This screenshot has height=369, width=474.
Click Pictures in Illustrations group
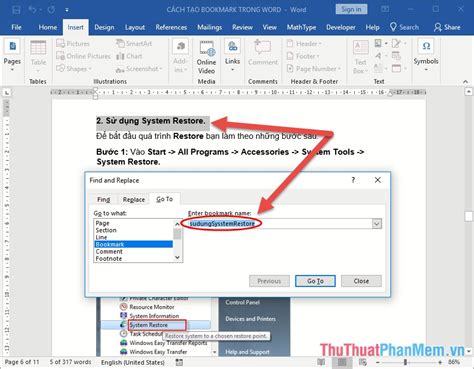click(73, 44)
